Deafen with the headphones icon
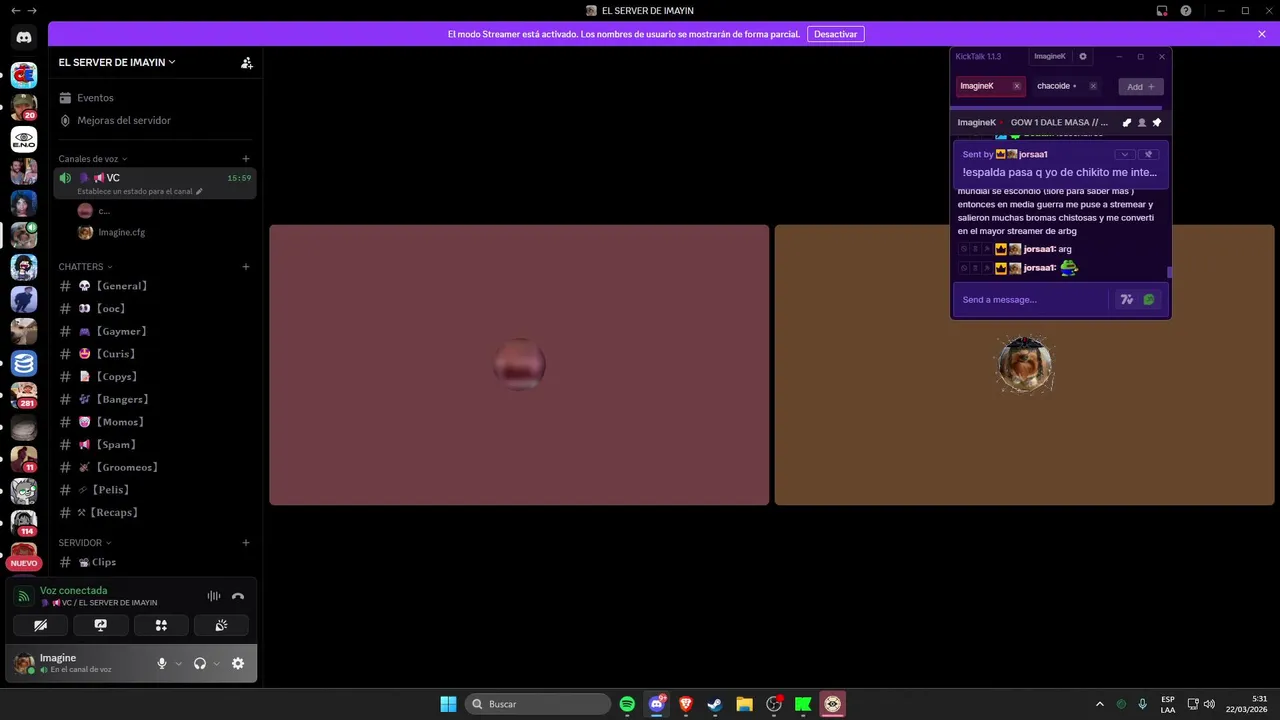This screenshot has height=720, width=1280. [200, 664]
